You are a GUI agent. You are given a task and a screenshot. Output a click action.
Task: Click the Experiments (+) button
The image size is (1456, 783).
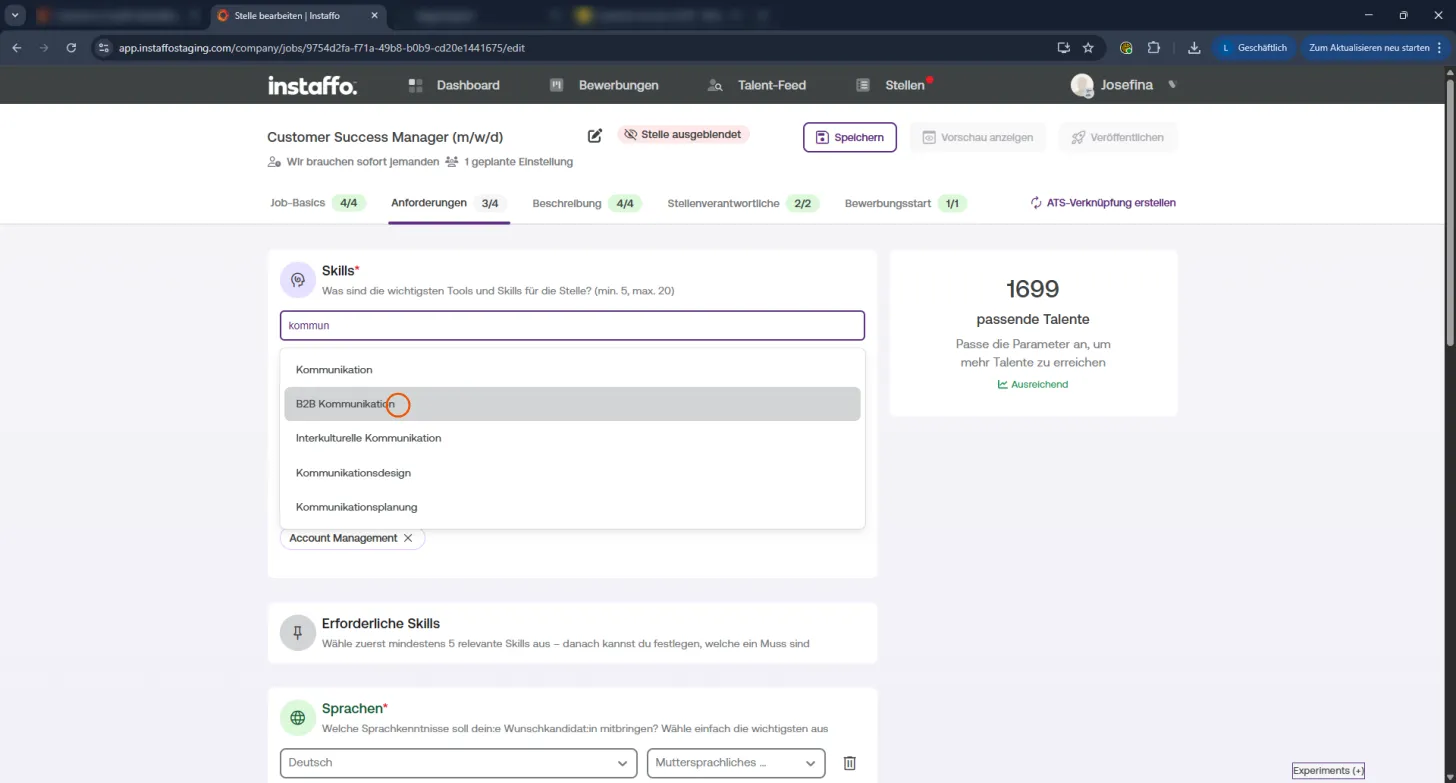tap(1328, 771)
